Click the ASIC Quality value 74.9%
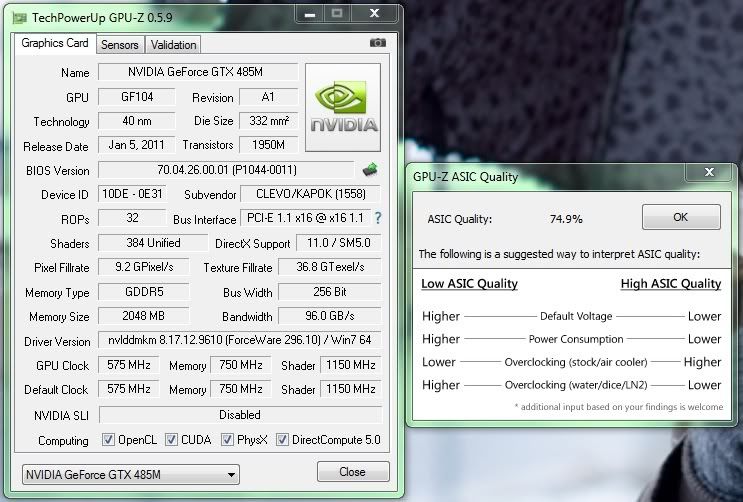This screenshot has width=743, height=502. 566,219
